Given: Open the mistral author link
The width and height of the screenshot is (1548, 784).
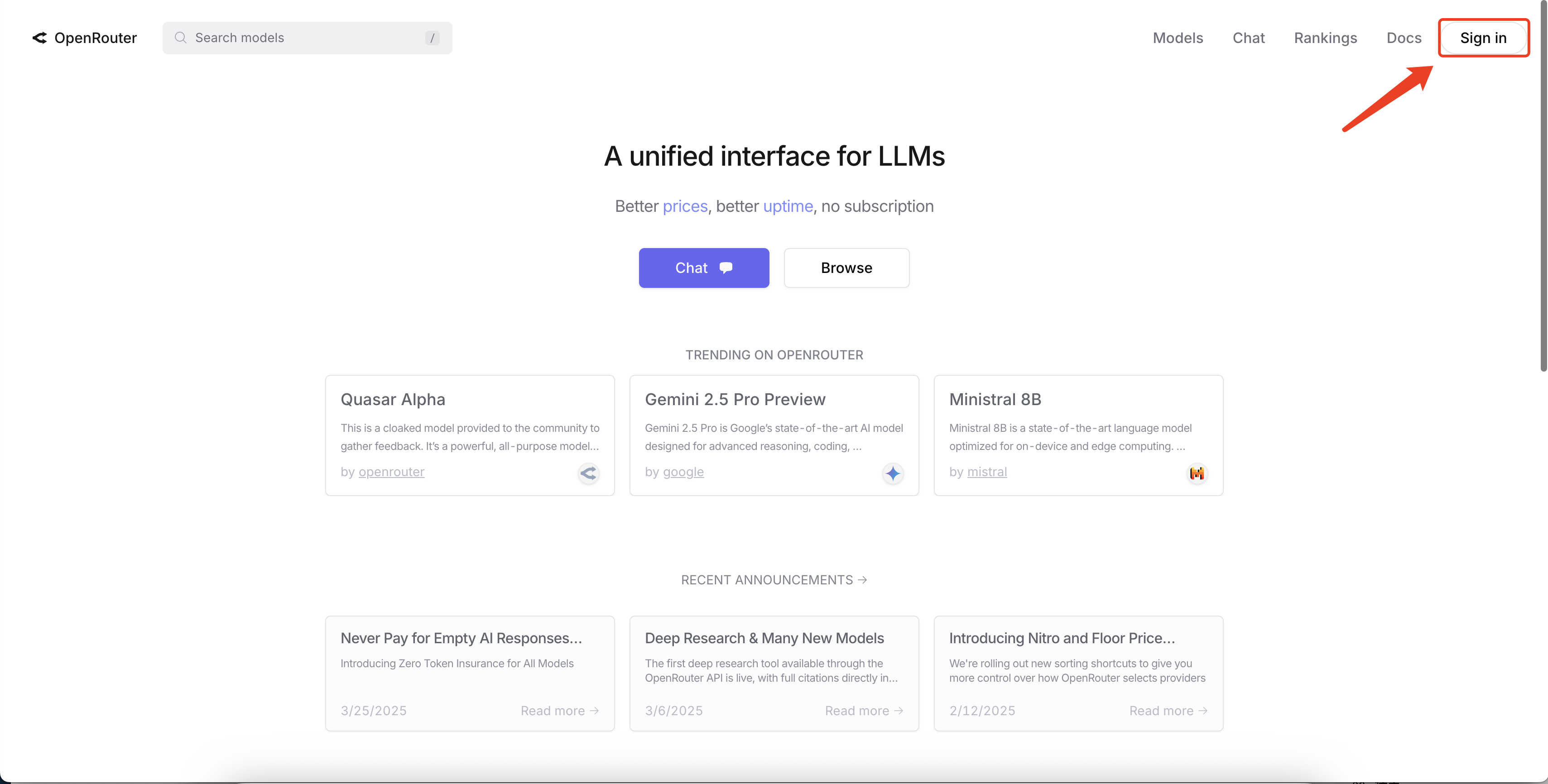Looking at the screenshot, I should [987, 472].
